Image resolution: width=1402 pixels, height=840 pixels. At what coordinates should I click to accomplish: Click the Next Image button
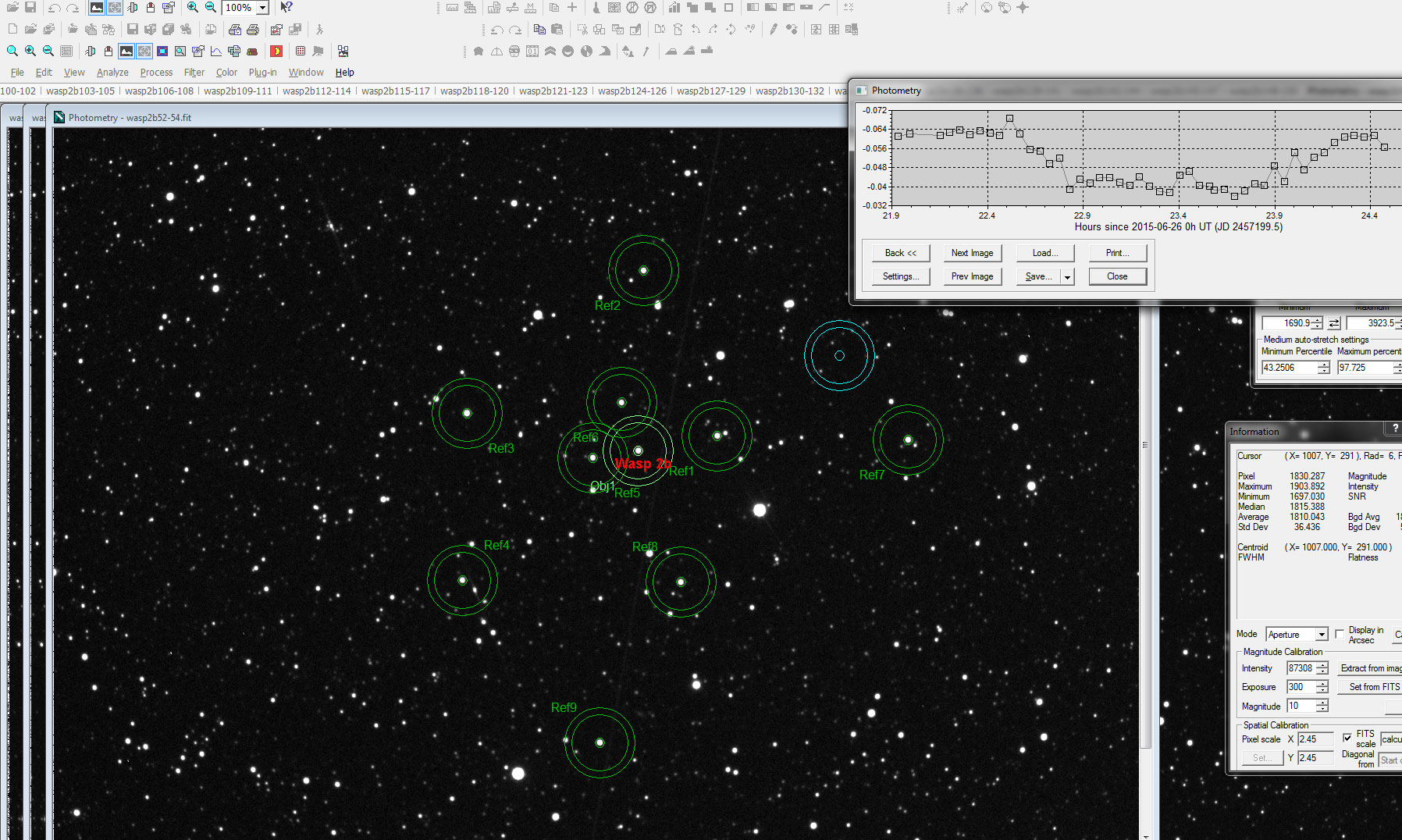pyautogui.click(x=972, y=253)
